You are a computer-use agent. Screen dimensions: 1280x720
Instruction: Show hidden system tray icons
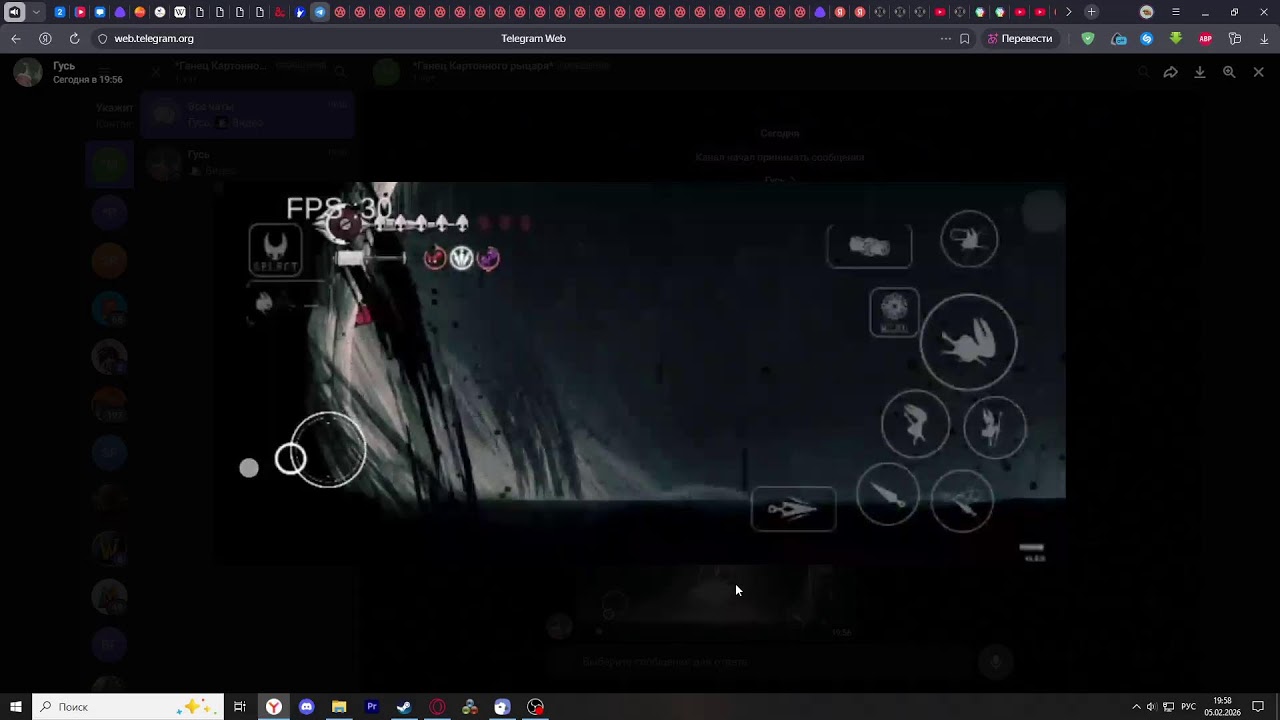[1136, 707]
